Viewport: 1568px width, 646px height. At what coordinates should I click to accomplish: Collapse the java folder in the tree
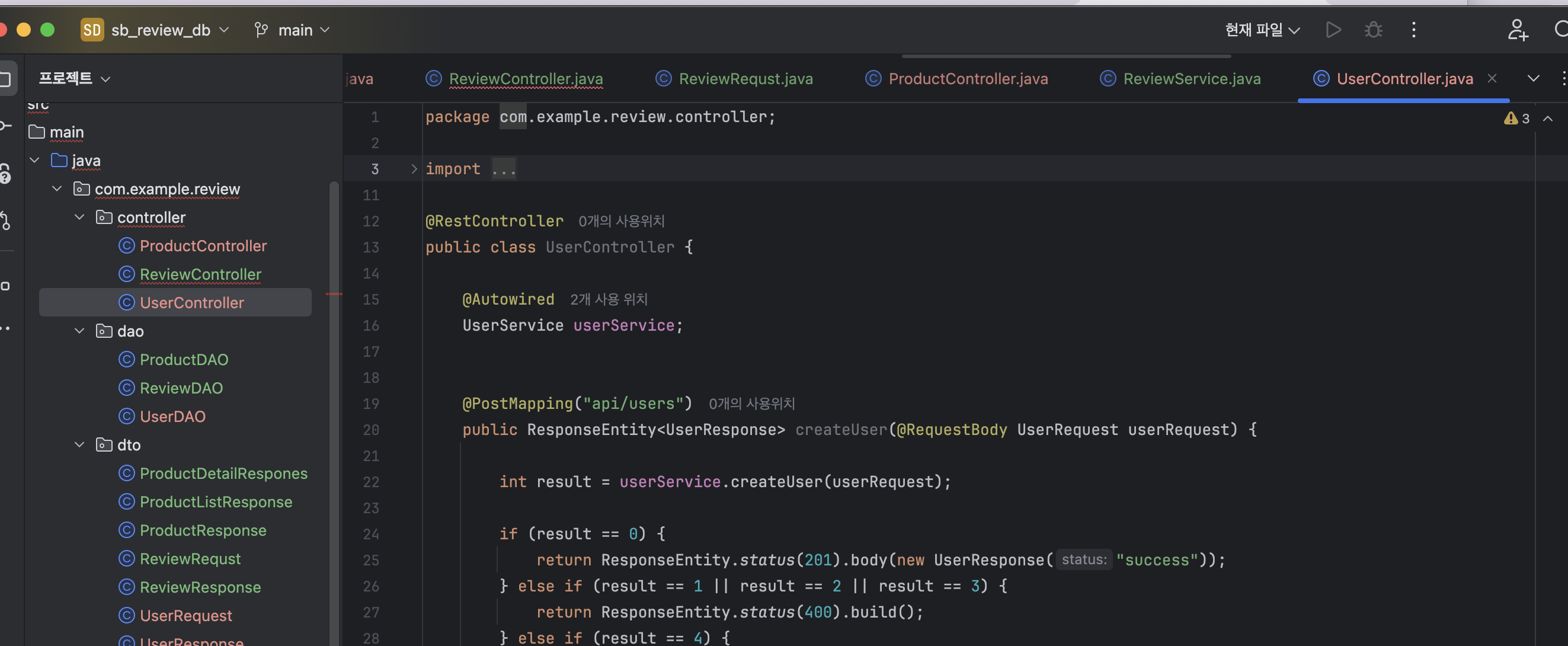(35, 160)
